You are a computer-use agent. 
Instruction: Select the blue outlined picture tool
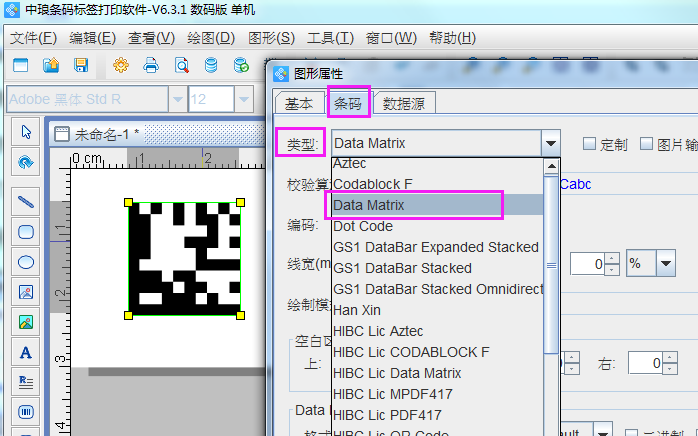[26, 292]
